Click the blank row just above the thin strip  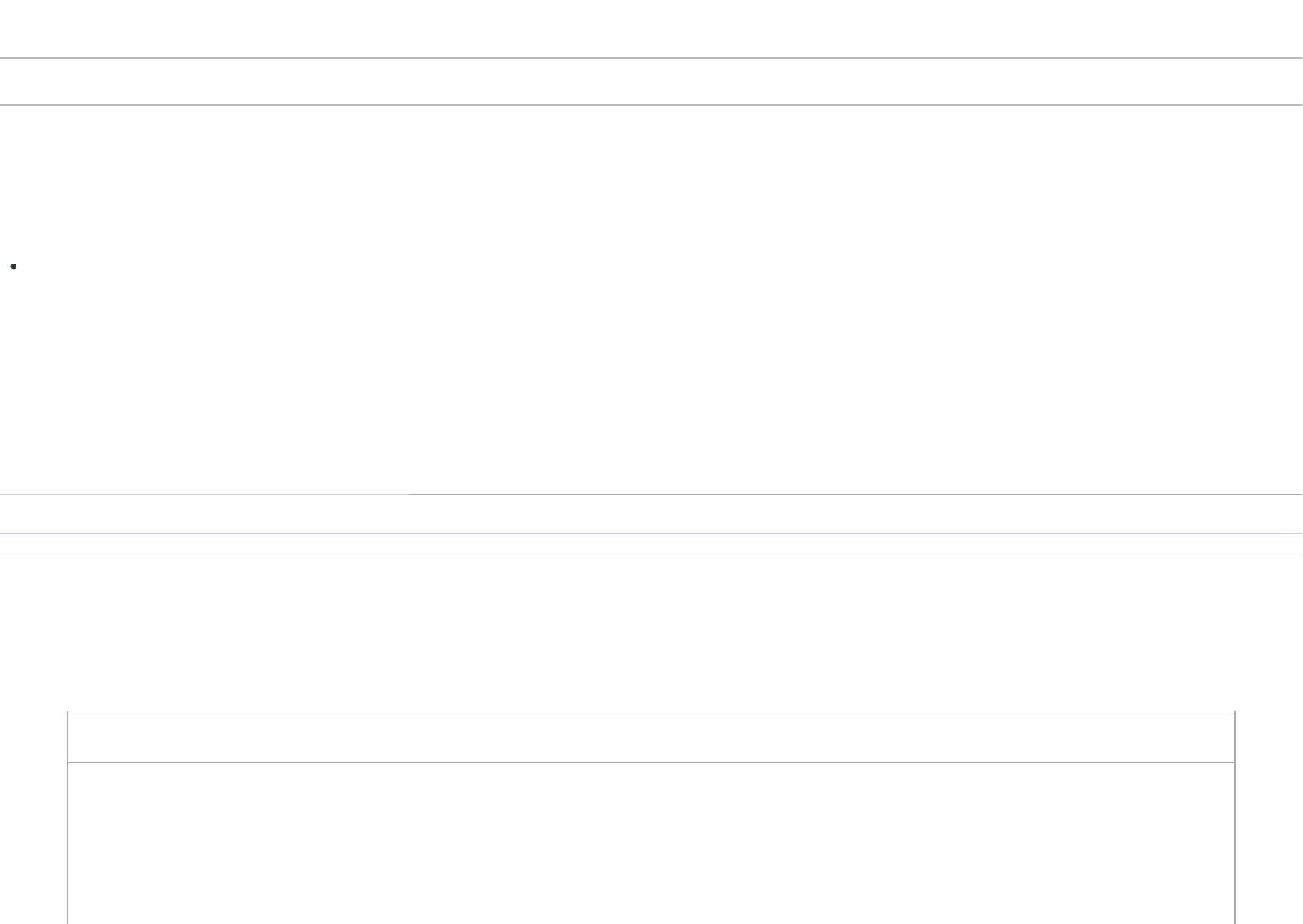[x=650, y=515]
